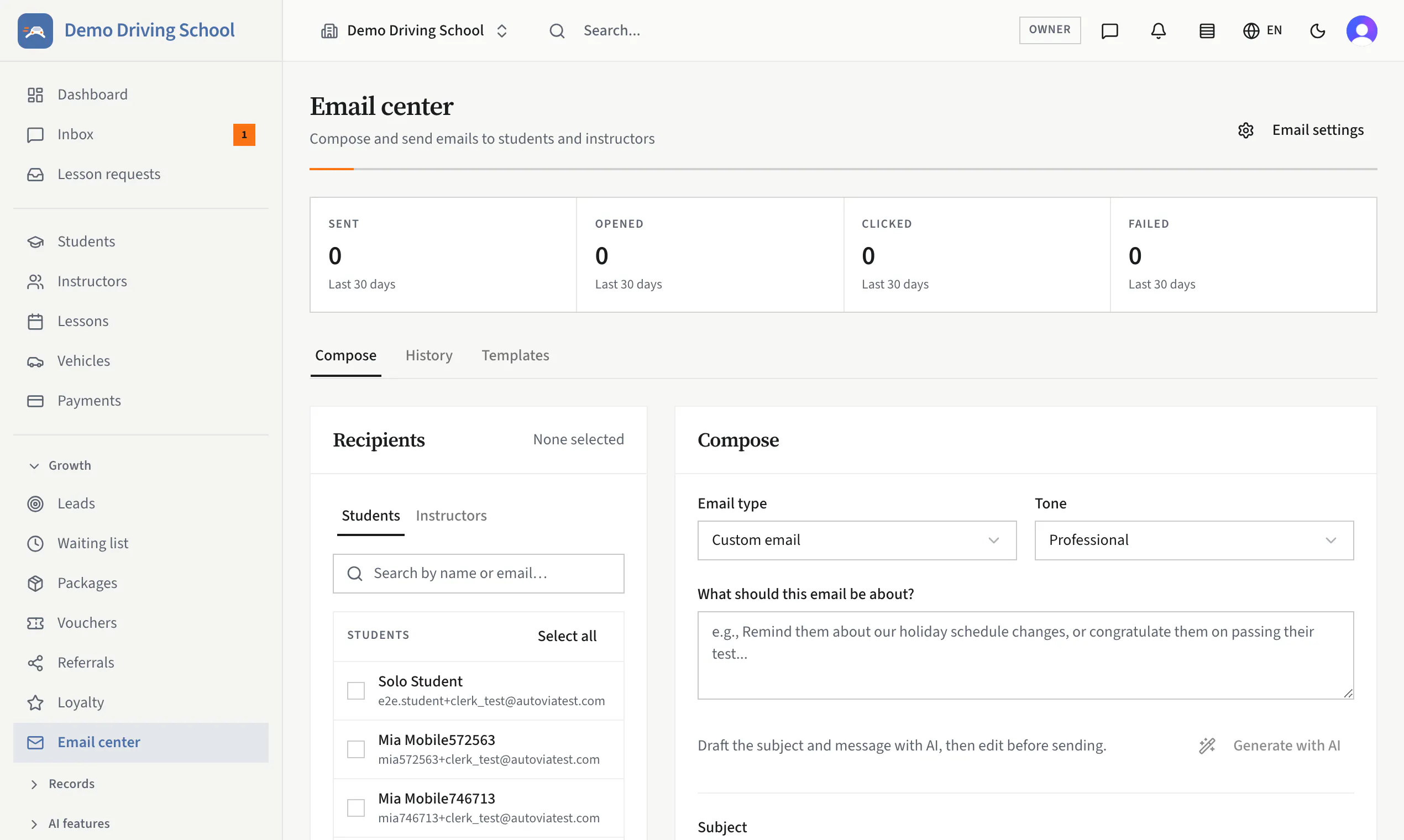Click the Opened emails stat card
The image size is (1404, 840).
pyautogui.click(x=710, y=255)
